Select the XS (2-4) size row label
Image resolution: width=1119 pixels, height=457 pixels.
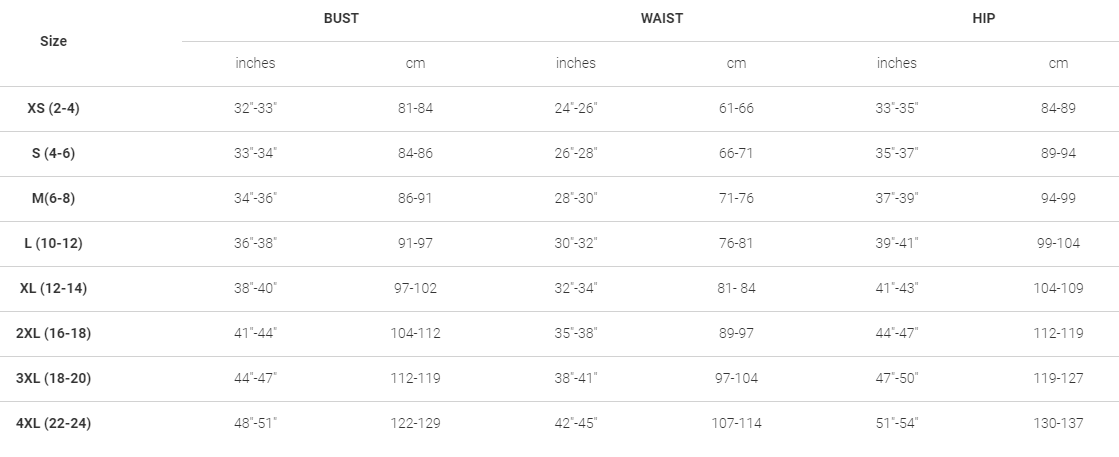53,108
